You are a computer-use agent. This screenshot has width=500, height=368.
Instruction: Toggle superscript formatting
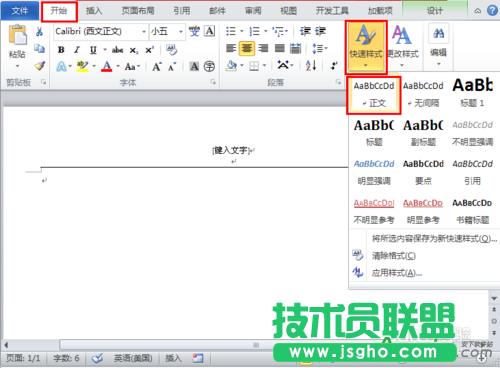pyautogui.click(x=149, y=50)
